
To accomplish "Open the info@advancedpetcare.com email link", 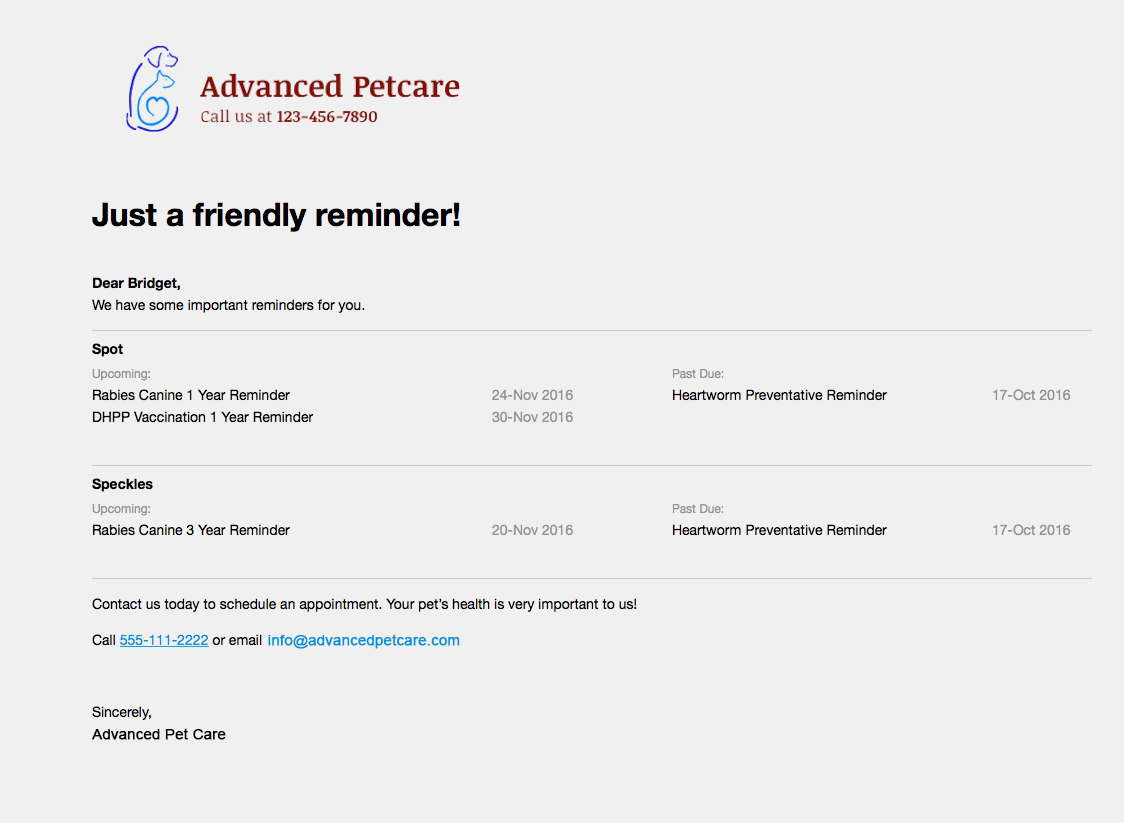I will 364,640.
